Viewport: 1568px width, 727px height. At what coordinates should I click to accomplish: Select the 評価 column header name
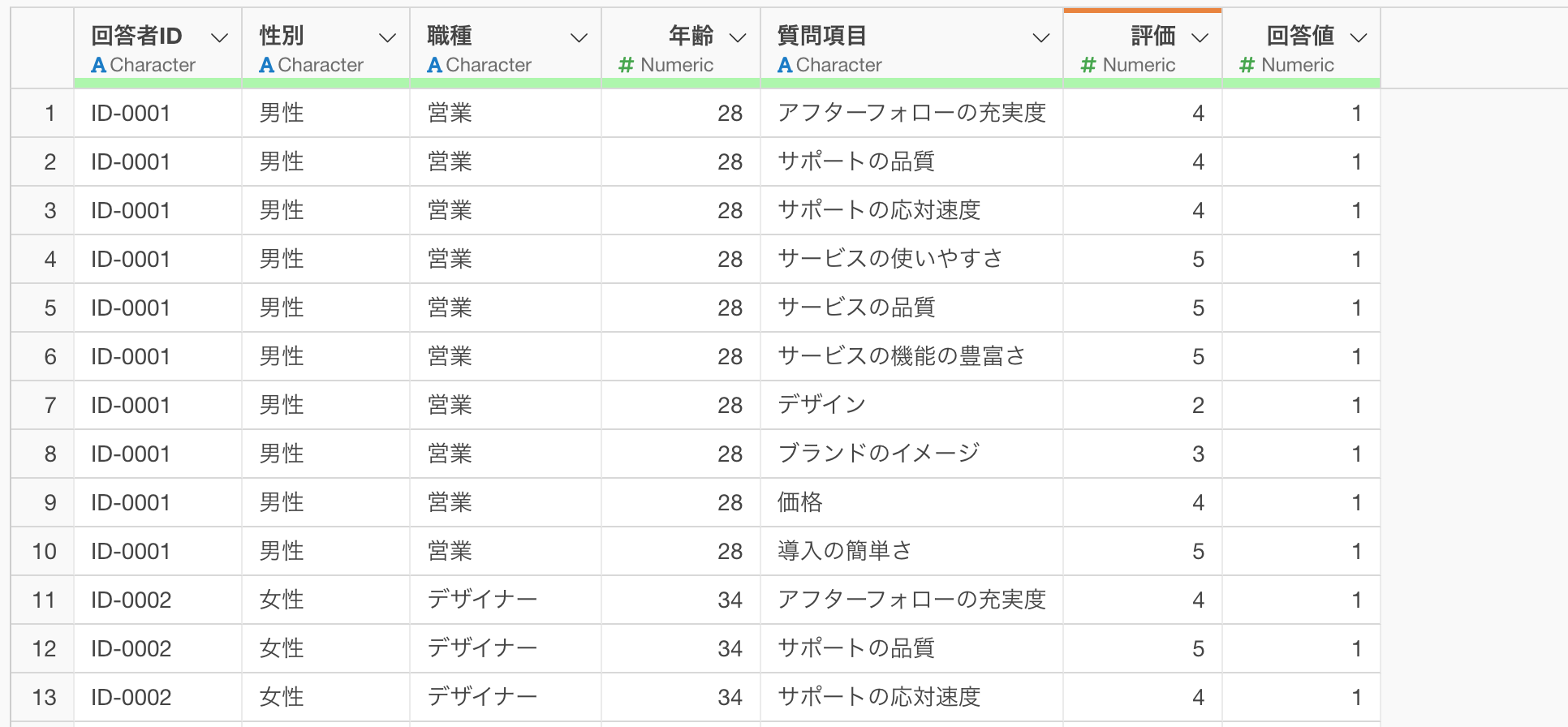point(1152,36)
